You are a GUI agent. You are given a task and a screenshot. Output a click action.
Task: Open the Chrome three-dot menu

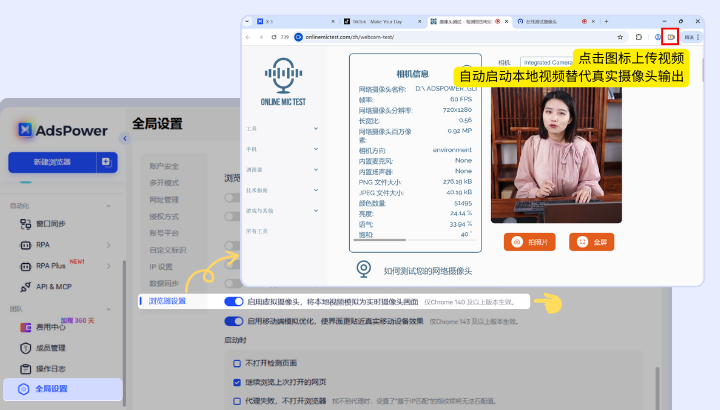click(698, 37)
